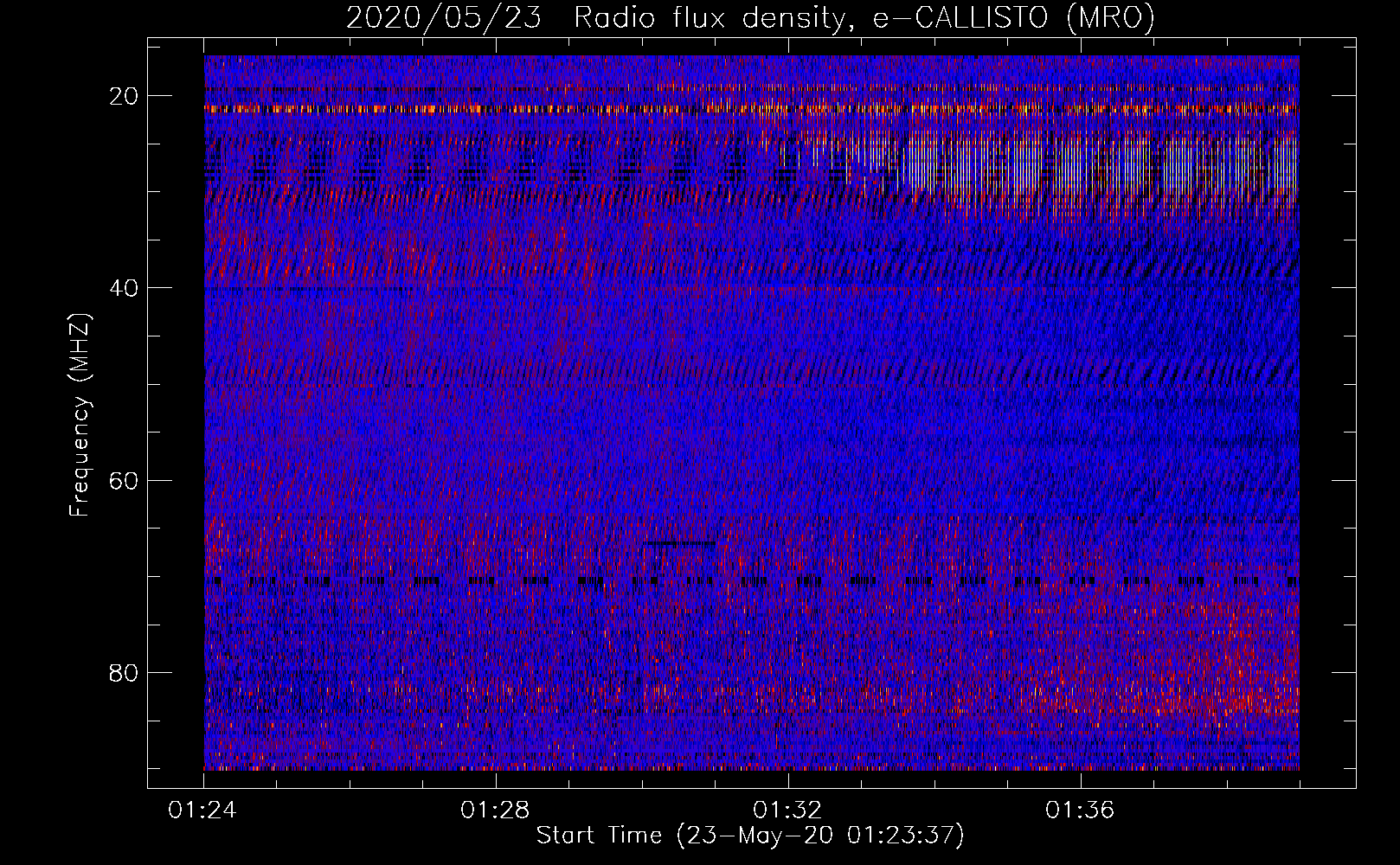Click the 20 MHz frequency tick label
Screen dimensions: 1400x865
pyautogui.click(x=125, y=96)
